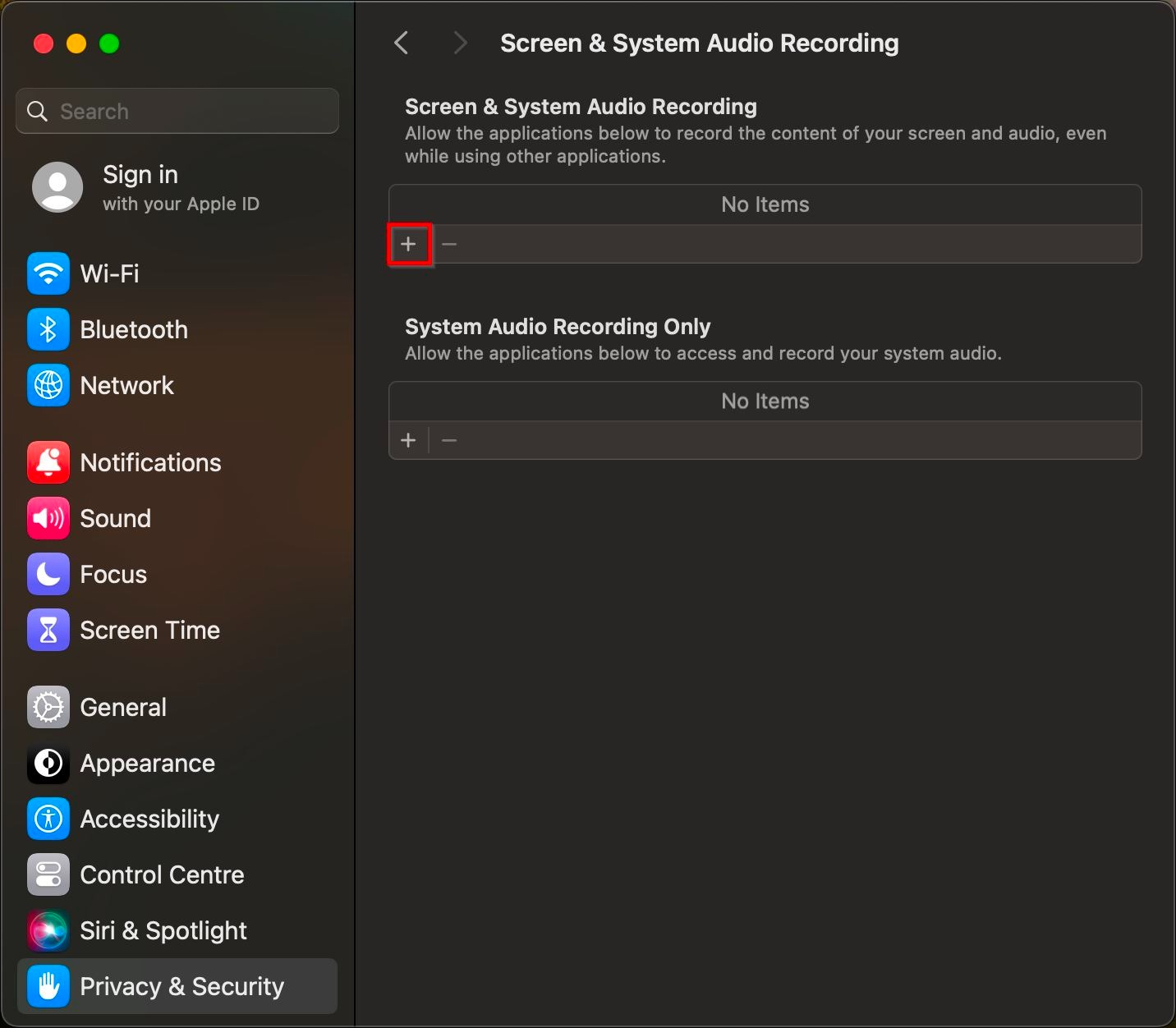Open Appearance in the sidebar
This screenshot has height=1028, width=1176.
147,763
